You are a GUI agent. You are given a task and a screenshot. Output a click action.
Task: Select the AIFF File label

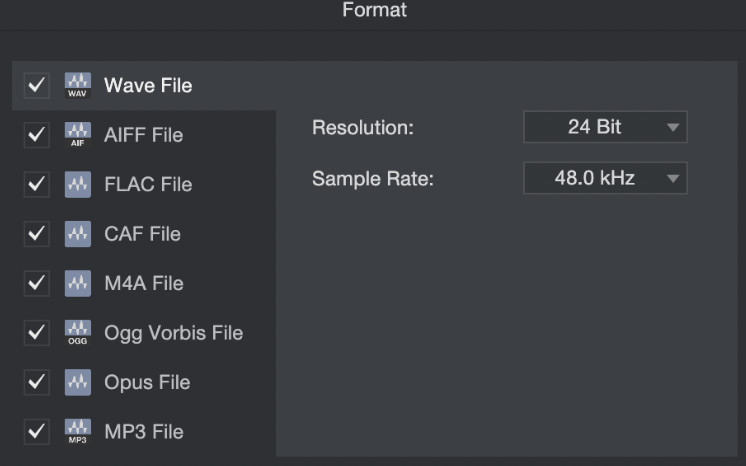(x=144, y=135)
